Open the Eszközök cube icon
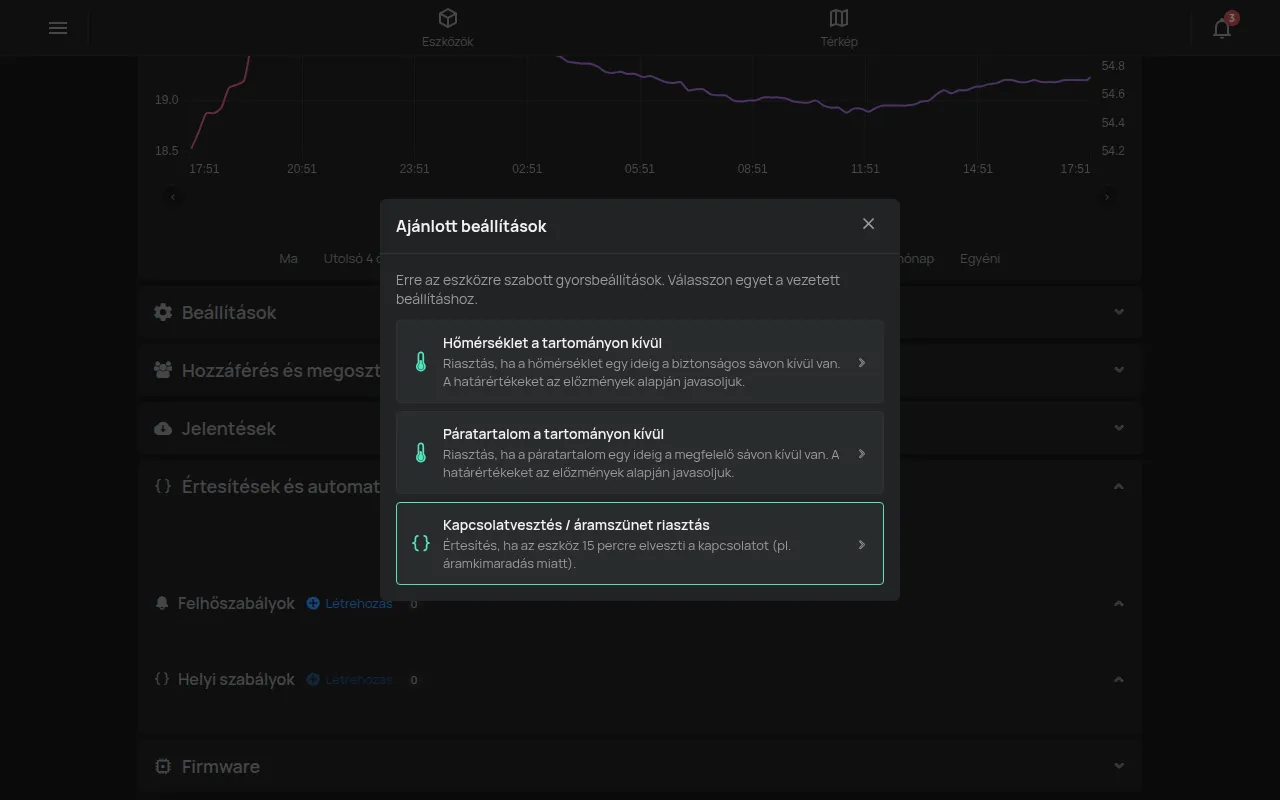The width and height of the screenshot is (1280, 800). [448, 18]
